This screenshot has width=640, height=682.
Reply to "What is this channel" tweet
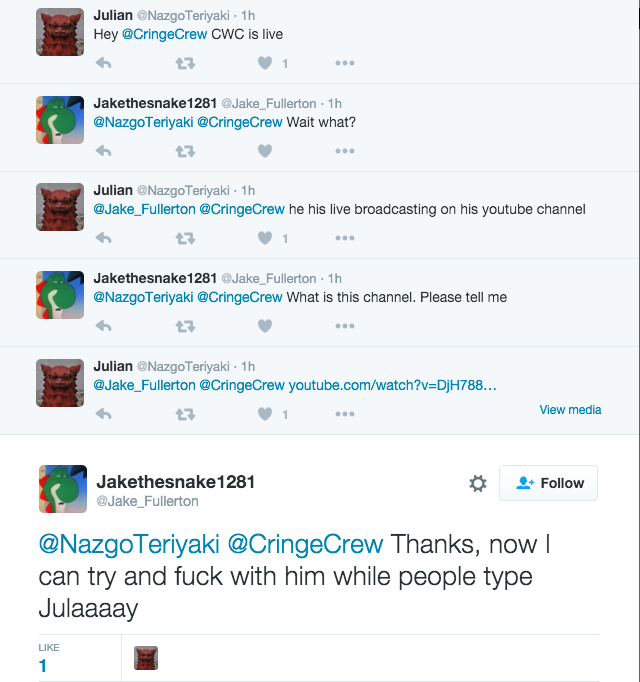(x=104, y=326)
